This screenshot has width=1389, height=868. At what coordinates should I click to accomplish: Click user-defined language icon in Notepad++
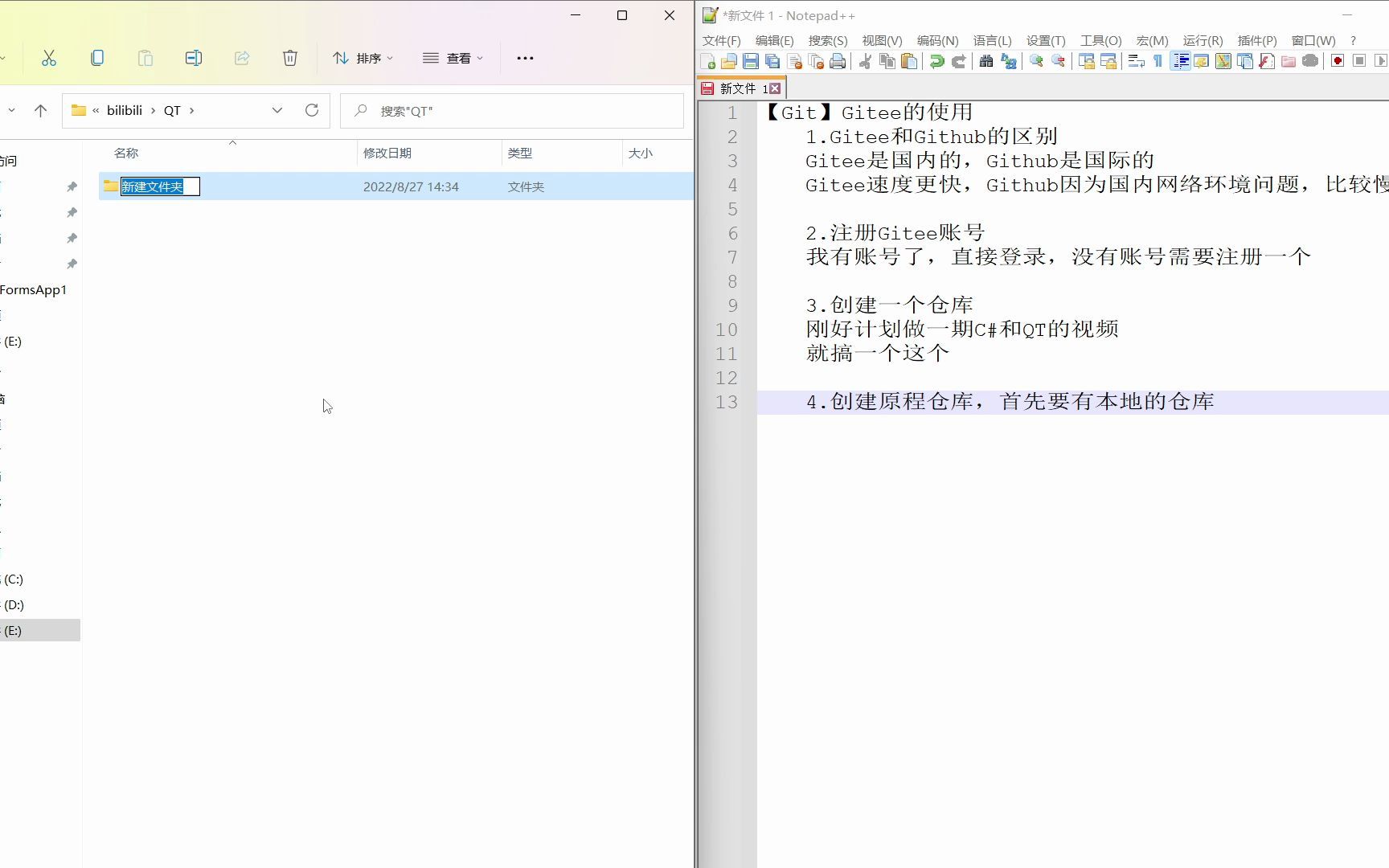click(1202, 62)
